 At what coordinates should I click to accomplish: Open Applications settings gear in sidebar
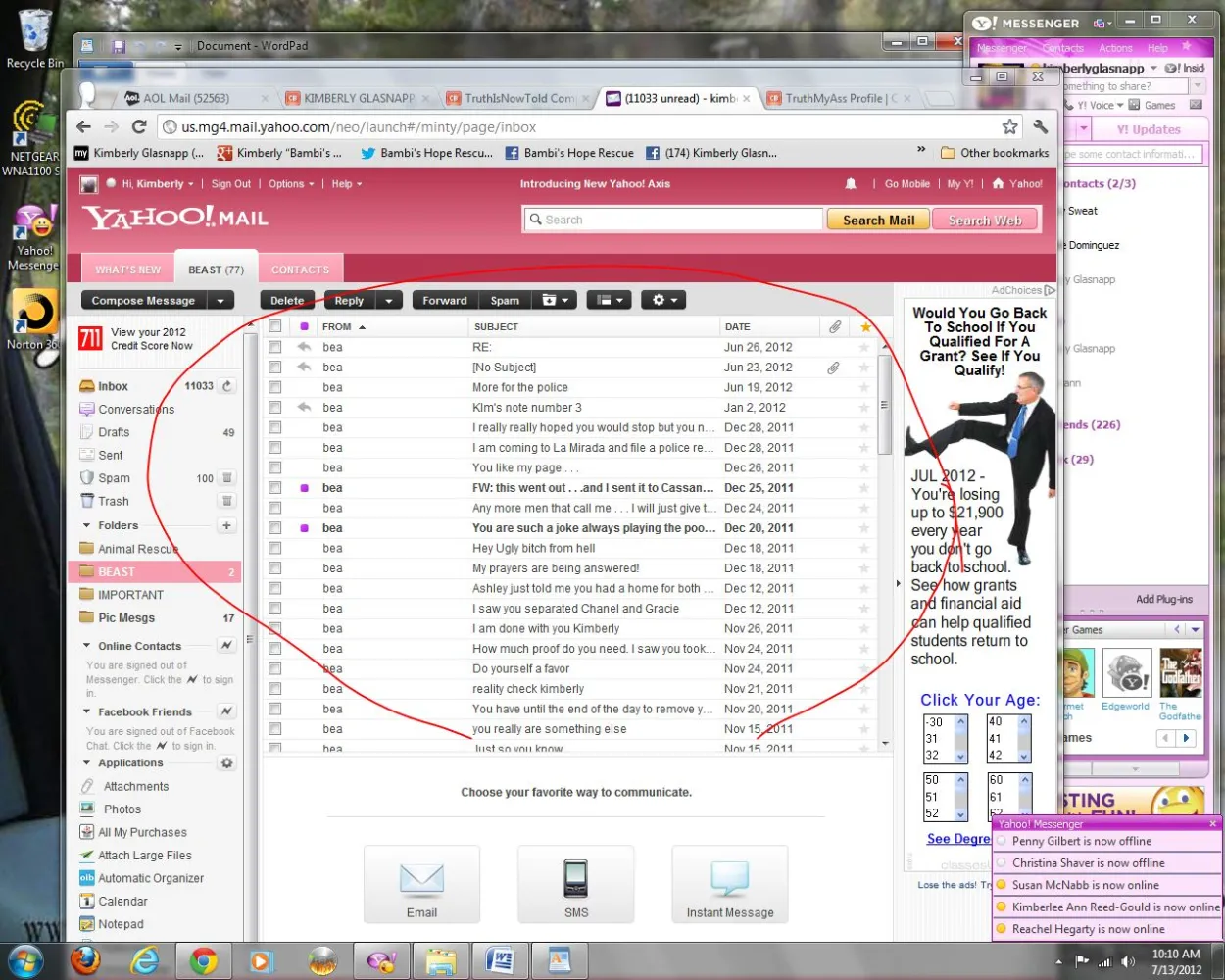coord(227,762)
